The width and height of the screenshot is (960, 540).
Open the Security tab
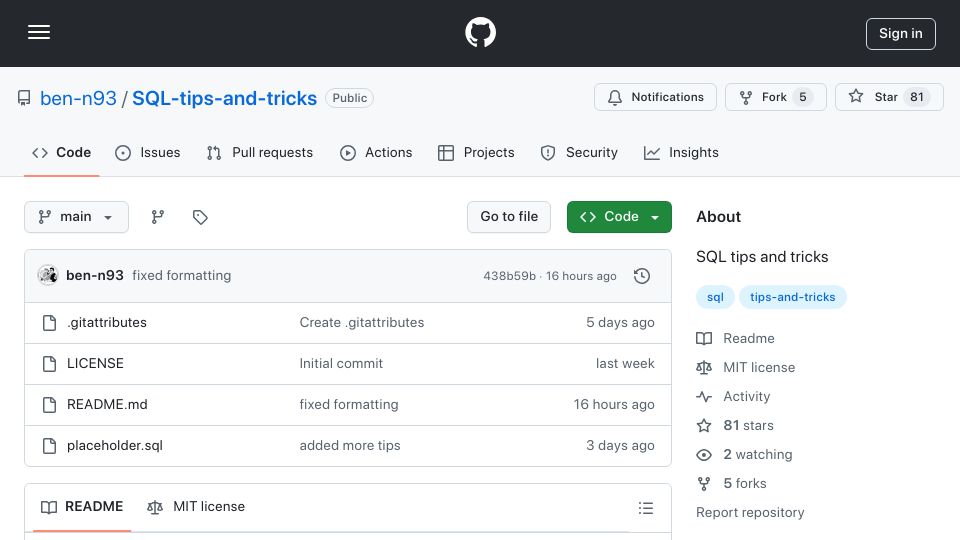pyautogui.click(x=579, y=152)
